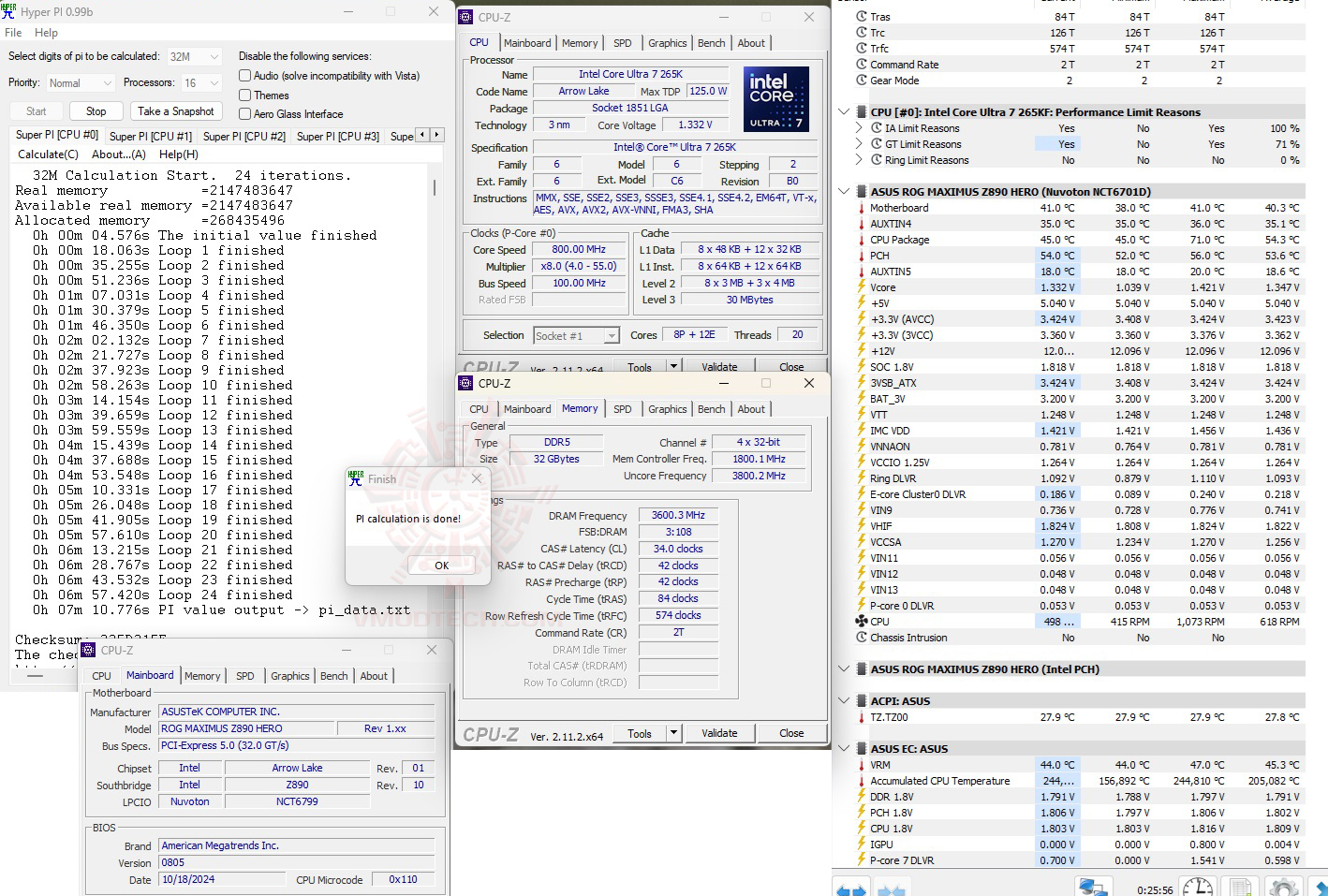Click the voltage bolt icon beside +12V
Viewport: 1328px width, 896px height.
[862, 351]
